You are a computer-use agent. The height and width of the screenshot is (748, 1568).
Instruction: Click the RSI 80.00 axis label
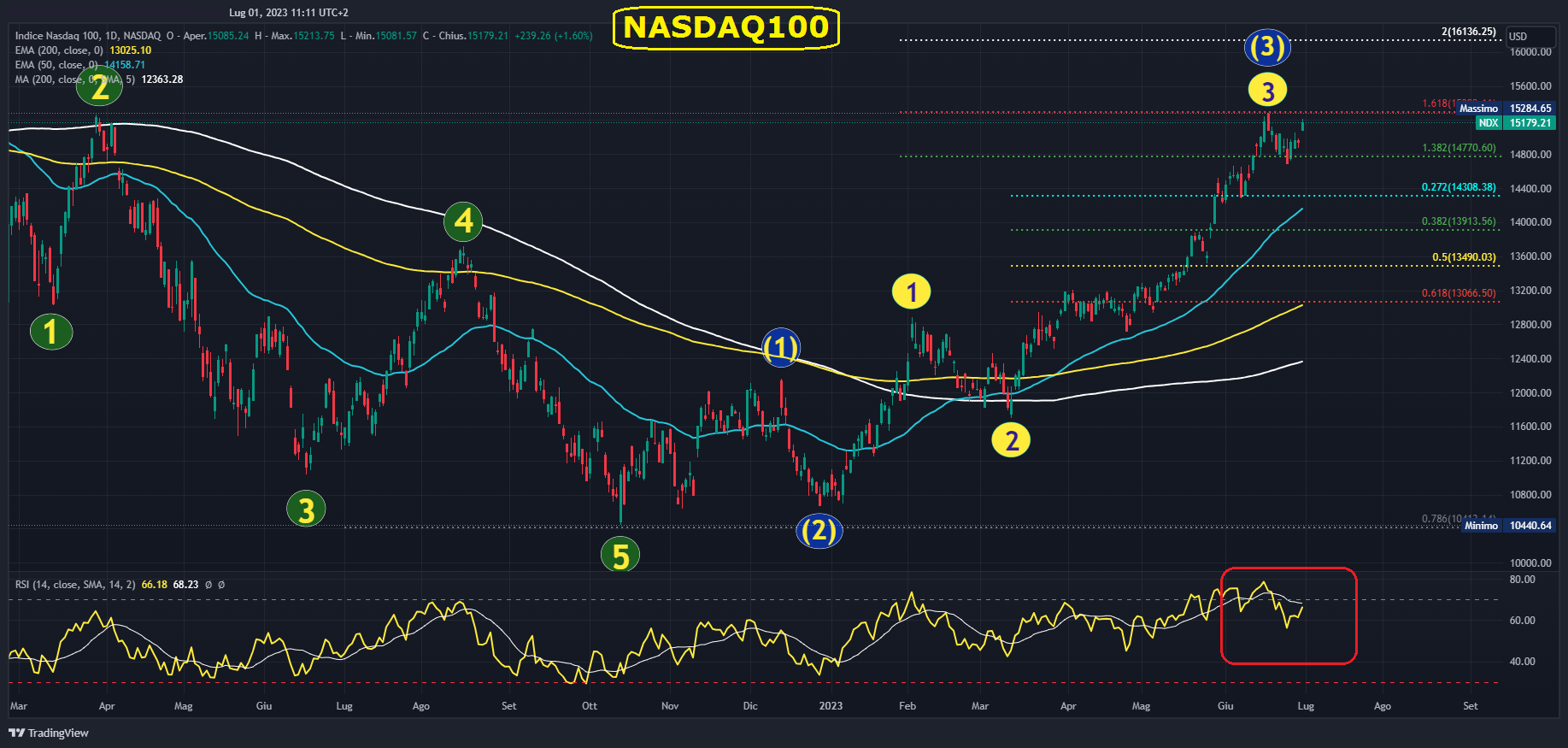click(1523, 580)
